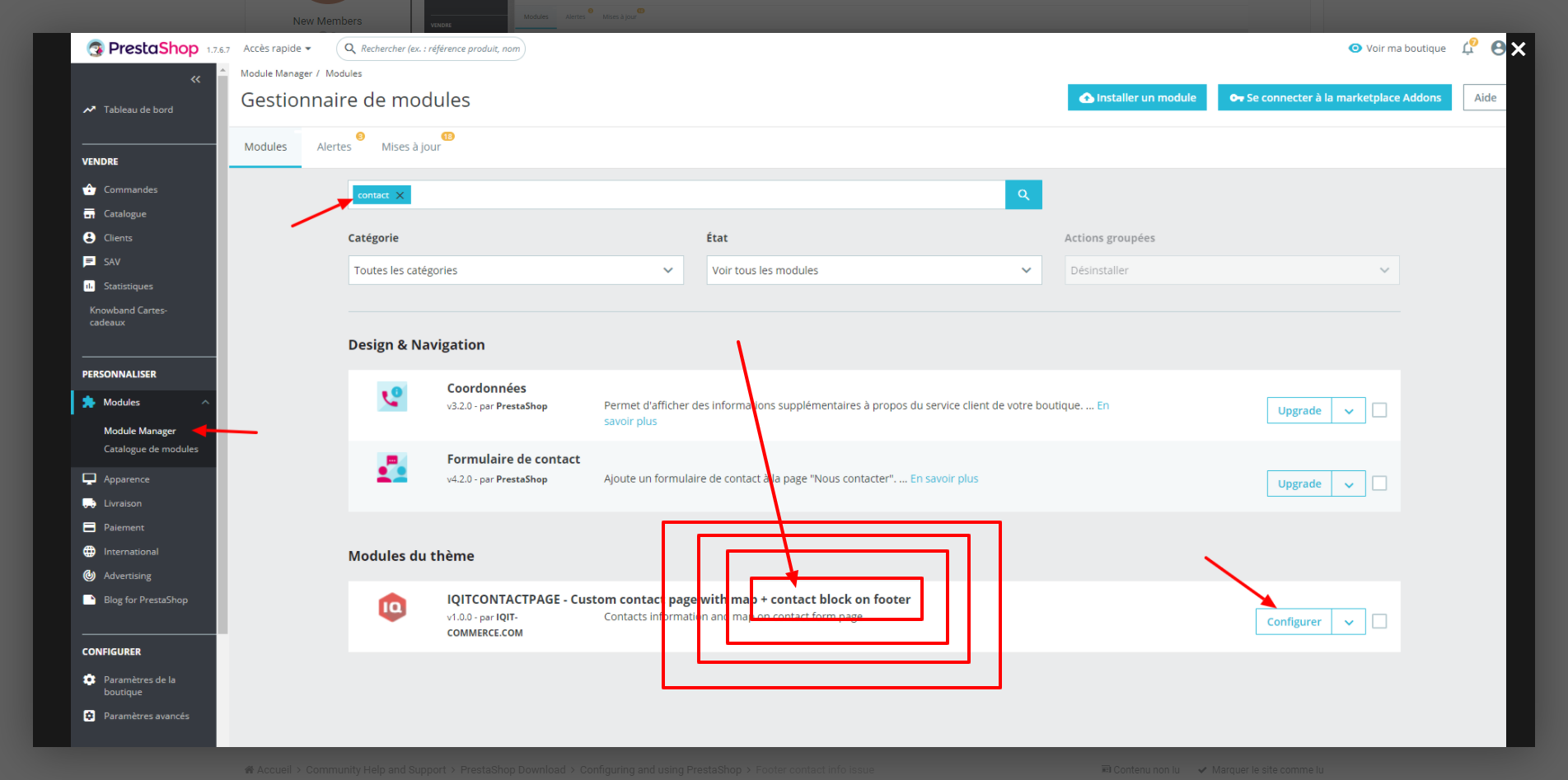The height and width of the screenshot is (780, 1568).
Task: Collapse the Modules sidebar section chevron
Action: click(205, 402)
